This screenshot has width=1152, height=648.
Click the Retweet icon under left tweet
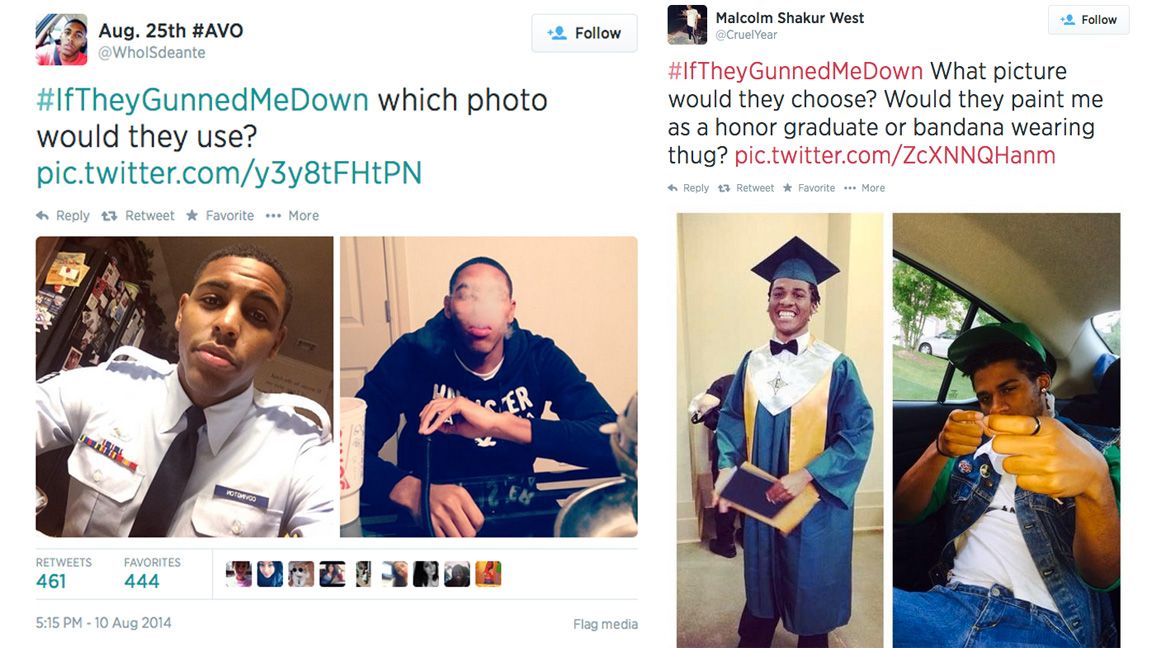pyautogui.click(x=109, y=215)
